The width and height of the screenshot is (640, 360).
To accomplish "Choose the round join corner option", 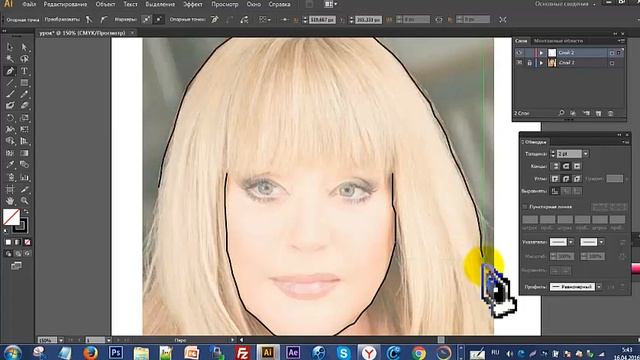I will pyautogui.click(x=566, y=179).
